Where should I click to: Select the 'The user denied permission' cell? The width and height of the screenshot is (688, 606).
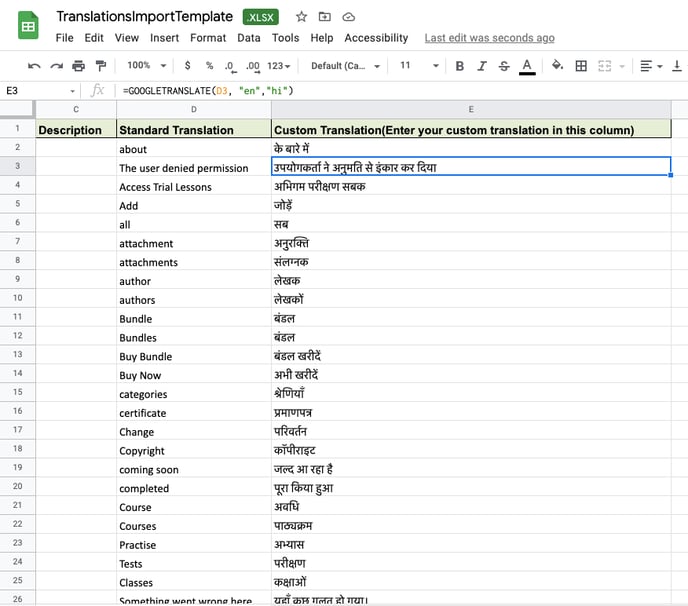pos(194,166)
